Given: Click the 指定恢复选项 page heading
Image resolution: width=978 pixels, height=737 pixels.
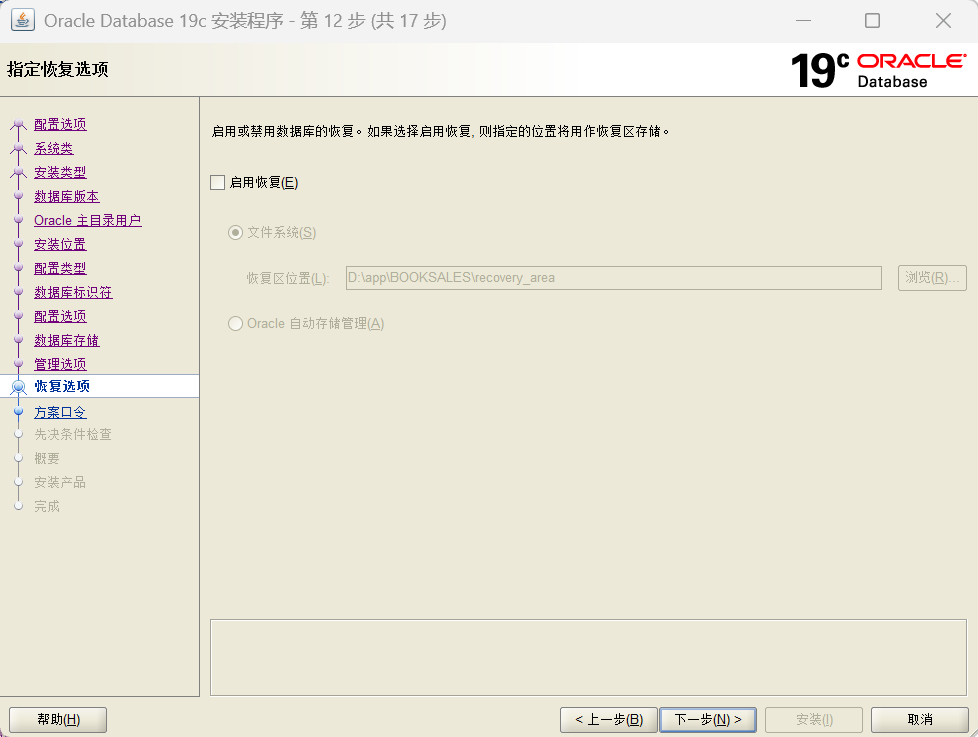Looking at the screenshot, I should 57,69.
